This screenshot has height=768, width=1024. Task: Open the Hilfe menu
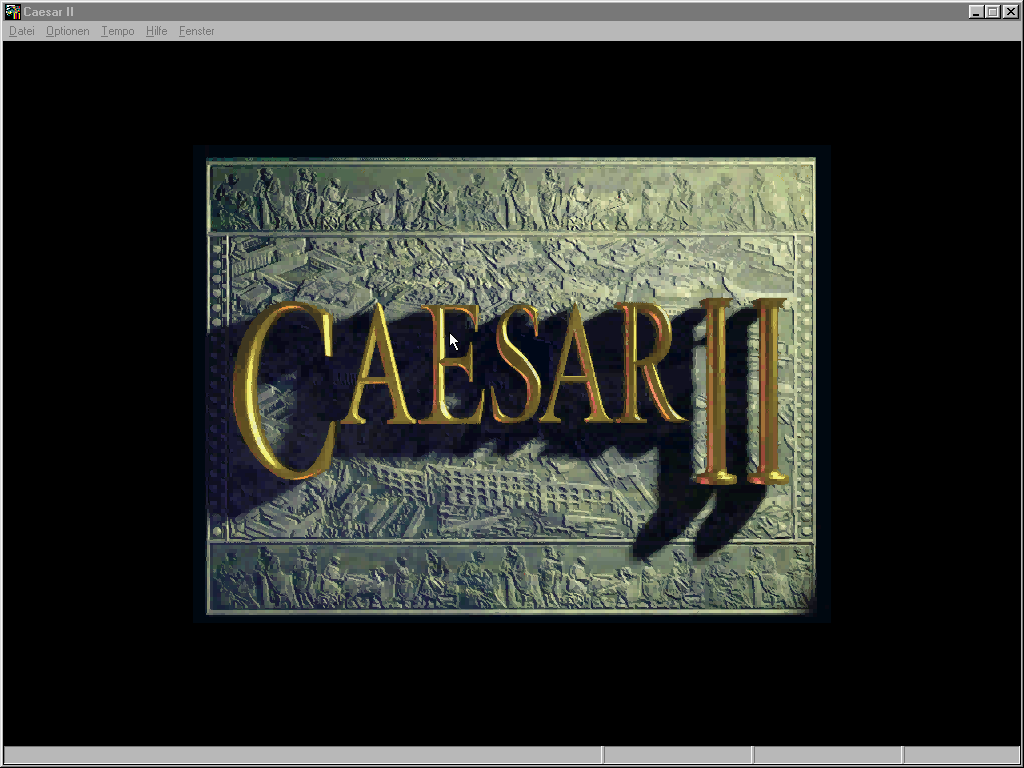point(156,31)
